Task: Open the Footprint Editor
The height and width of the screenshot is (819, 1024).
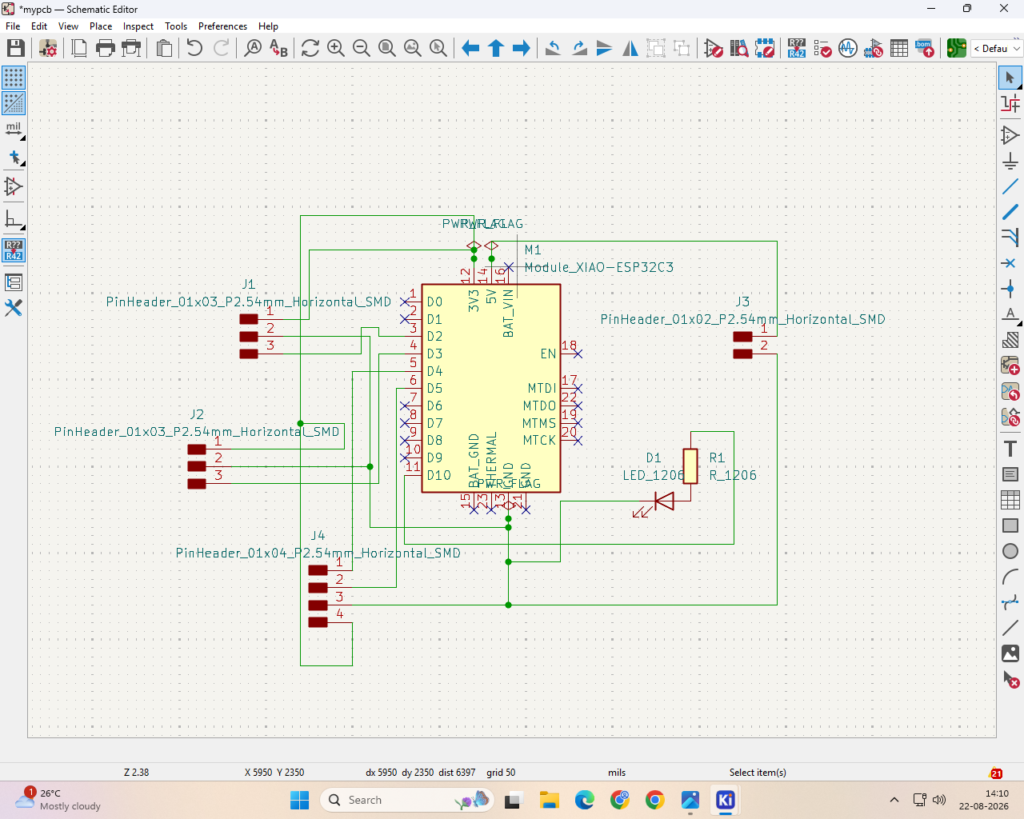Action: click(765, 48)
